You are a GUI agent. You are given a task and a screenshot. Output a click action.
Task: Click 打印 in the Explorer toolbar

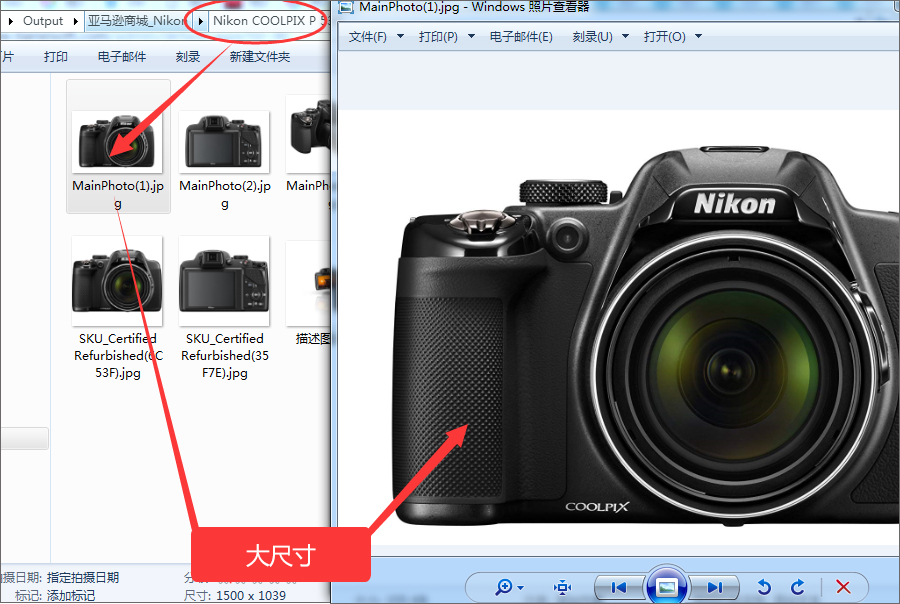tap(56, 57)
